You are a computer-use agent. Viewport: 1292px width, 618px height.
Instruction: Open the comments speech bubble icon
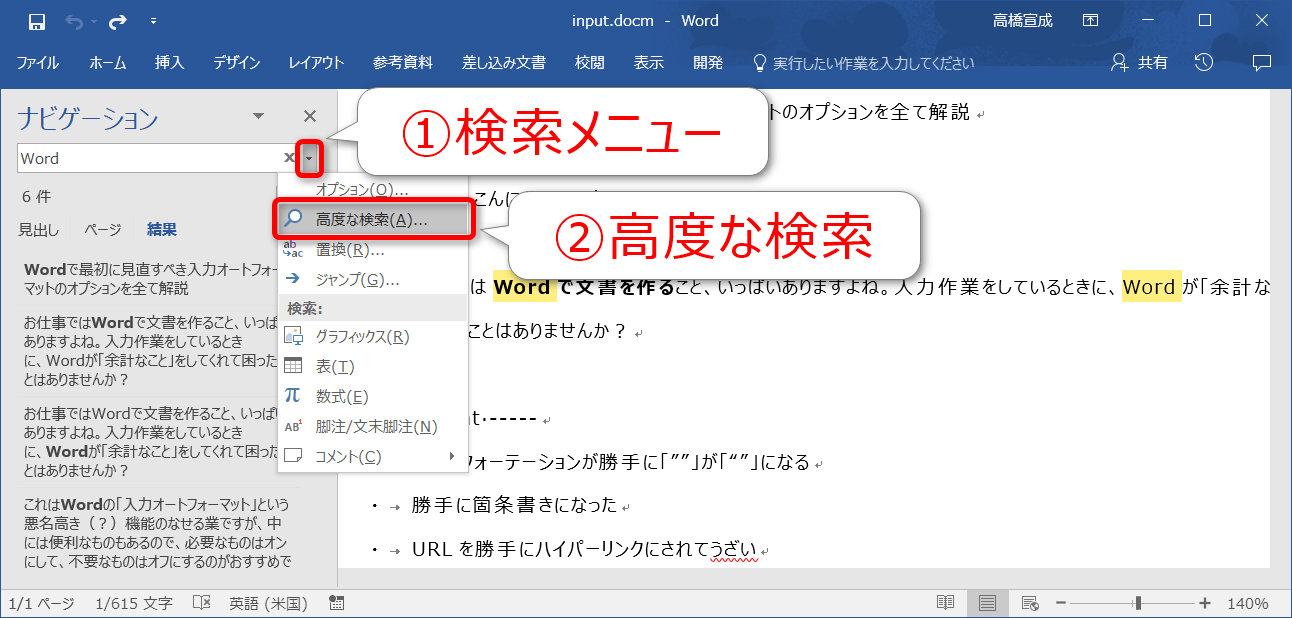click(1262, 63)
